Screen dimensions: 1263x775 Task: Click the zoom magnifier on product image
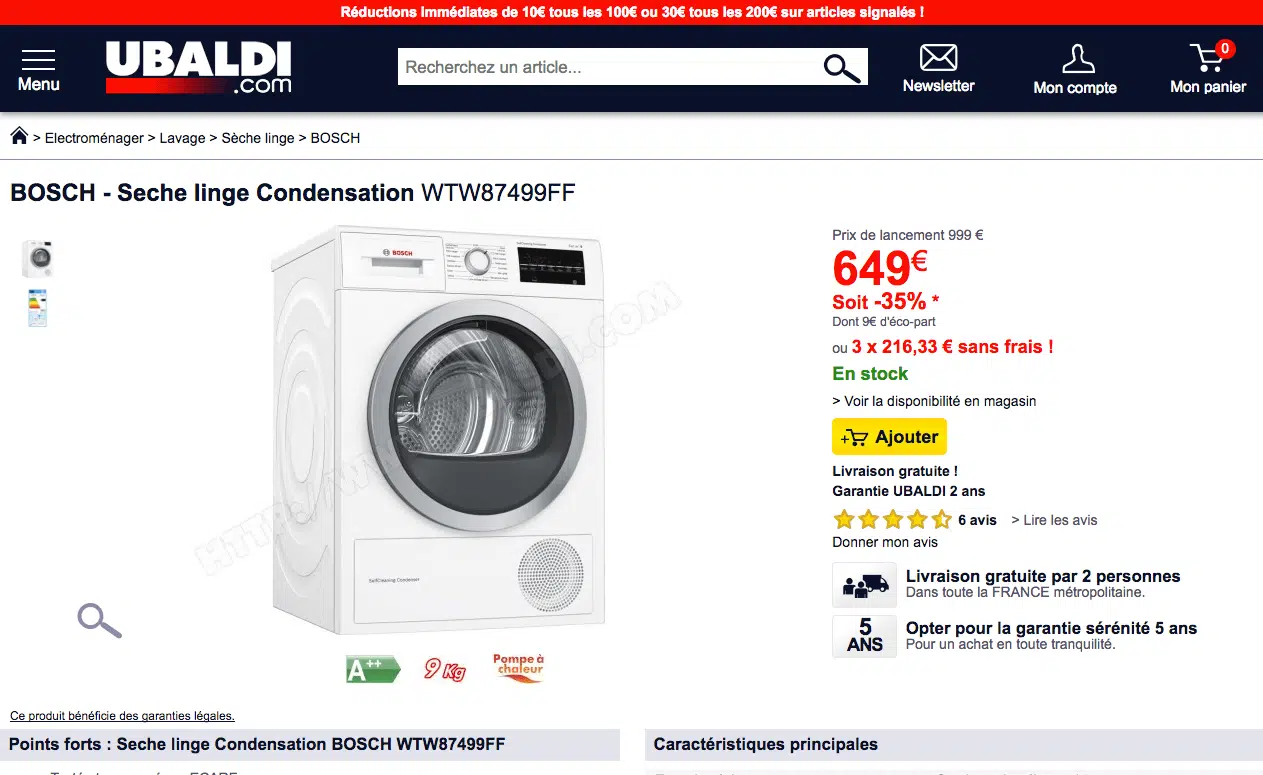tap(99, 620)
